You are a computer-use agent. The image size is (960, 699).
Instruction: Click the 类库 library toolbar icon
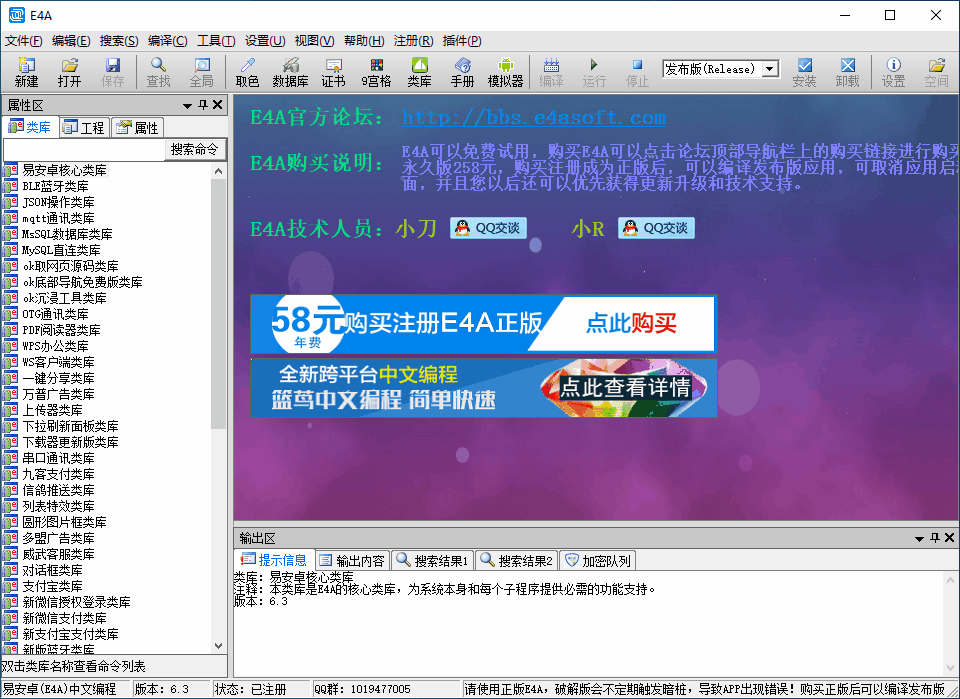pos(419,72)
